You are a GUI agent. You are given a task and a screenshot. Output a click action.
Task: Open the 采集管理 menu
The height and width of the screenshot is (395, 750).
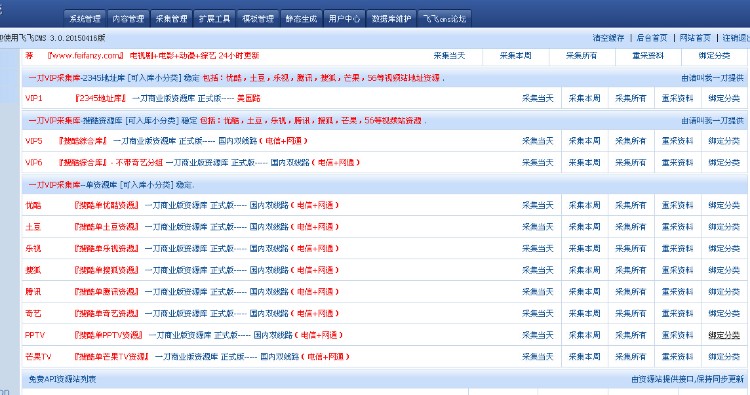click(171, 19)
